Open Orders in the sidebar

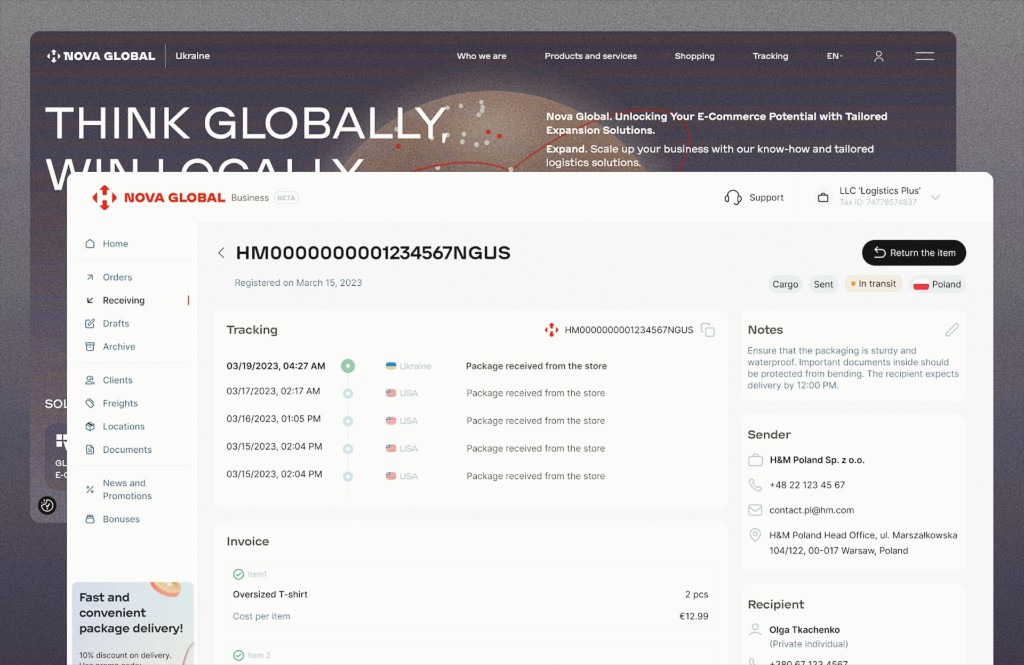[x=117, y=277]
